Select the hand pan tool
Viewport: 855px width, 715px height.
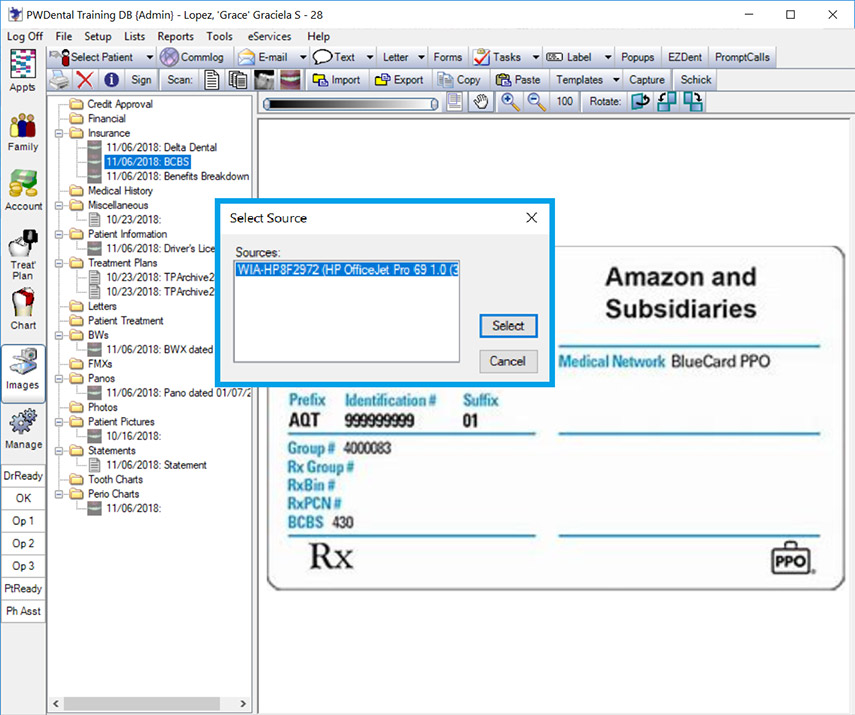pyautogui.click(x=480, y=102)
